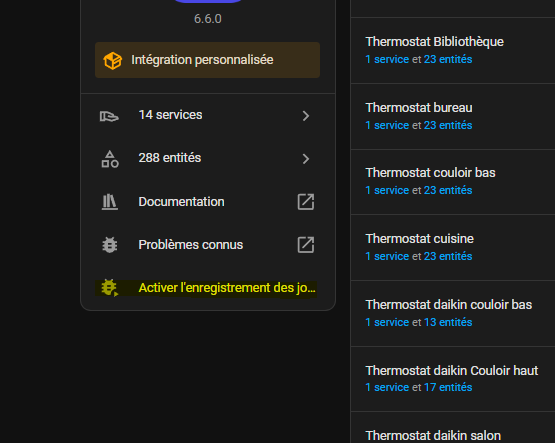Click the yellow bug-play debug logging icon
This screenshot has height=443, width=555.
[x=109, y=288]
